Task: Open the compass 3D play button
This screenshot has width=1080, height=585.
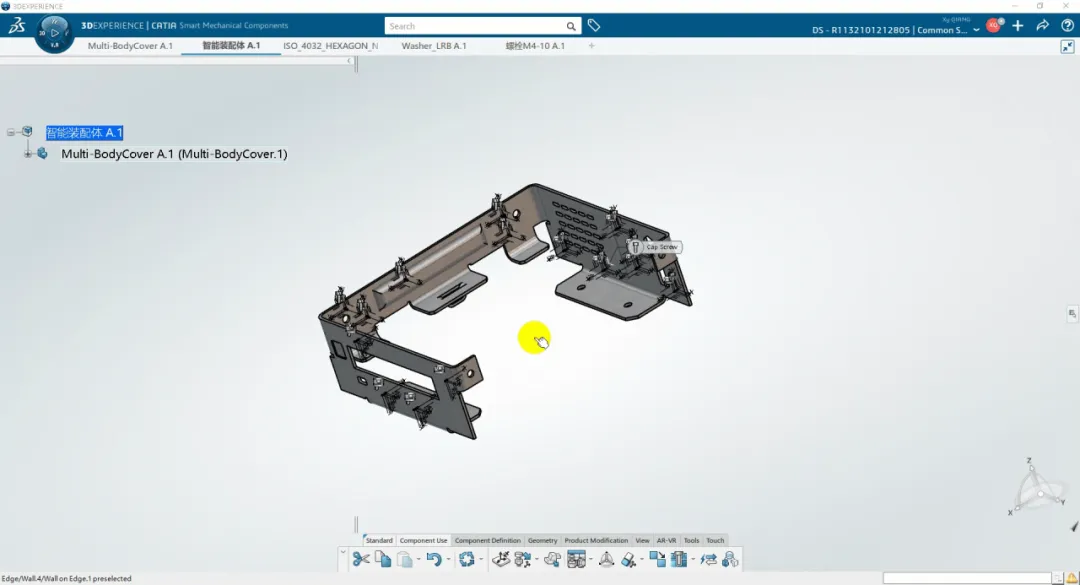Action: [54, 32]
